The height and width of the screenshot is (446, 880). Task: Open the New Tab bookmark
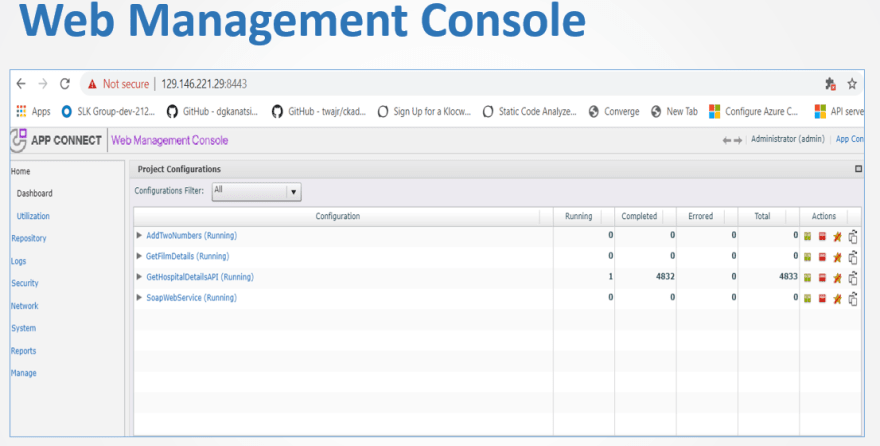click(674, 111)
